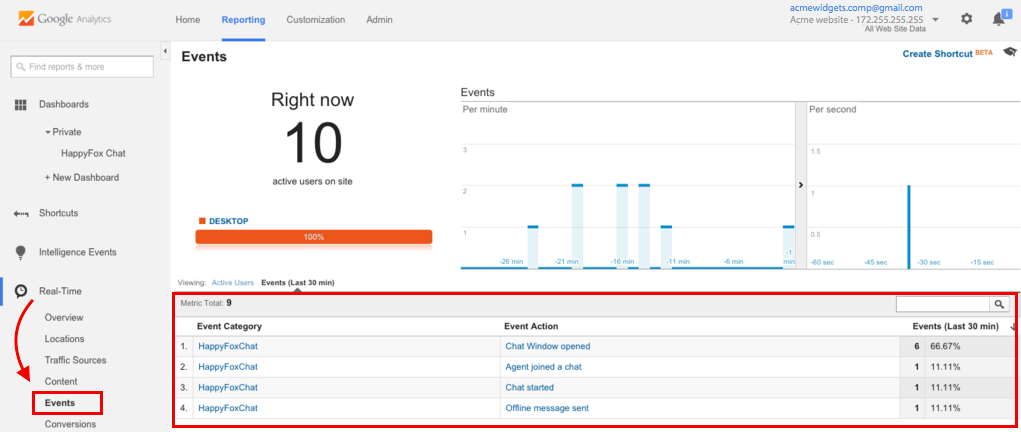Click the Offline message sent action

[547, 409]
